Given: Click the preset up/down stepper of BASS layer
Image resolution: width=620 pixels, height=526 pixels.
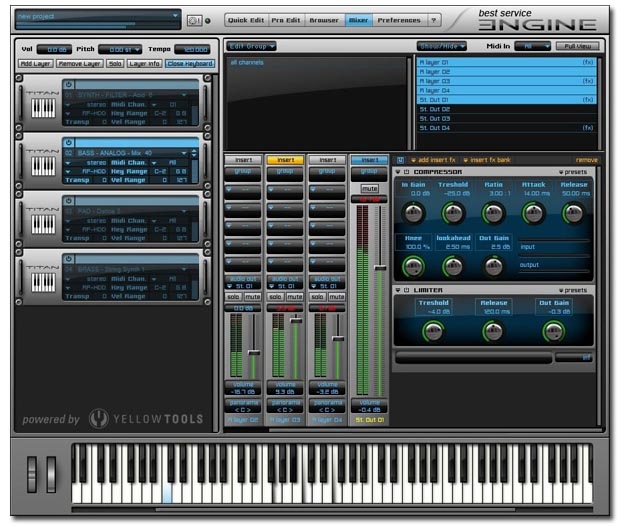Looking at the screenshot, I should [x=194, y=153].
